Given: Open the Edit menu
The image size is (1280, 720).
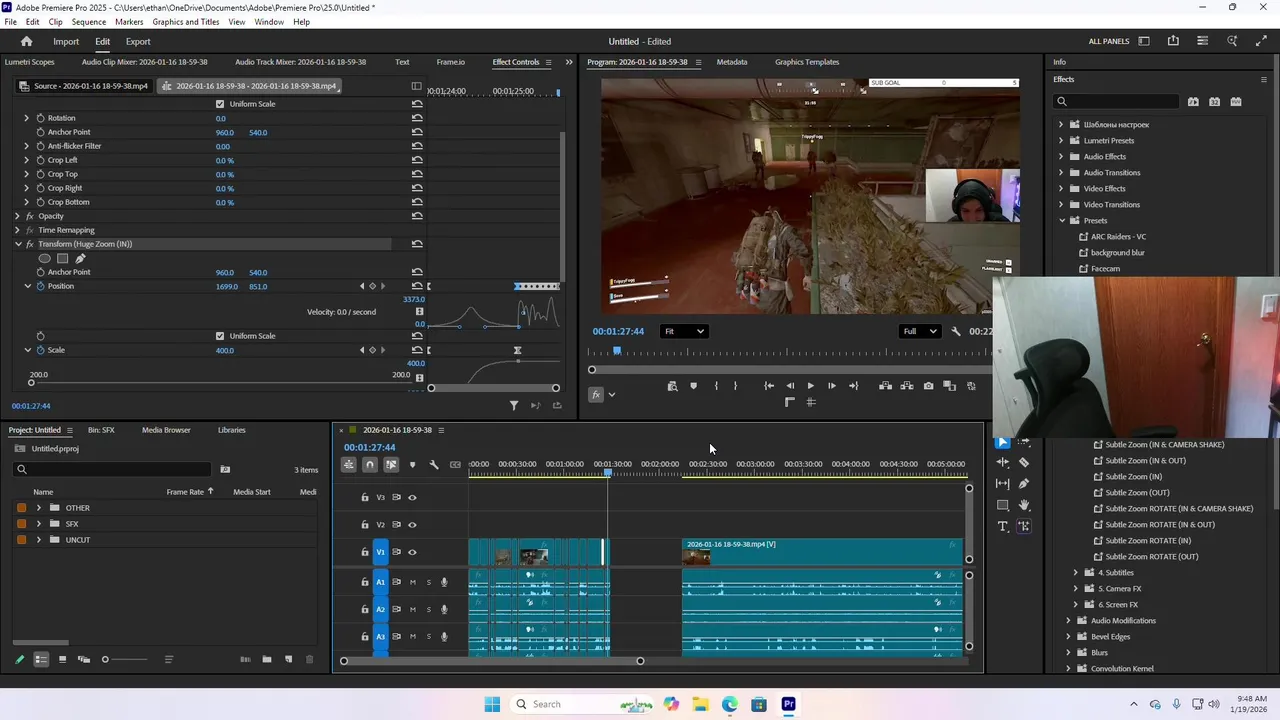Looking at the screenshot, I should (33, 22).
